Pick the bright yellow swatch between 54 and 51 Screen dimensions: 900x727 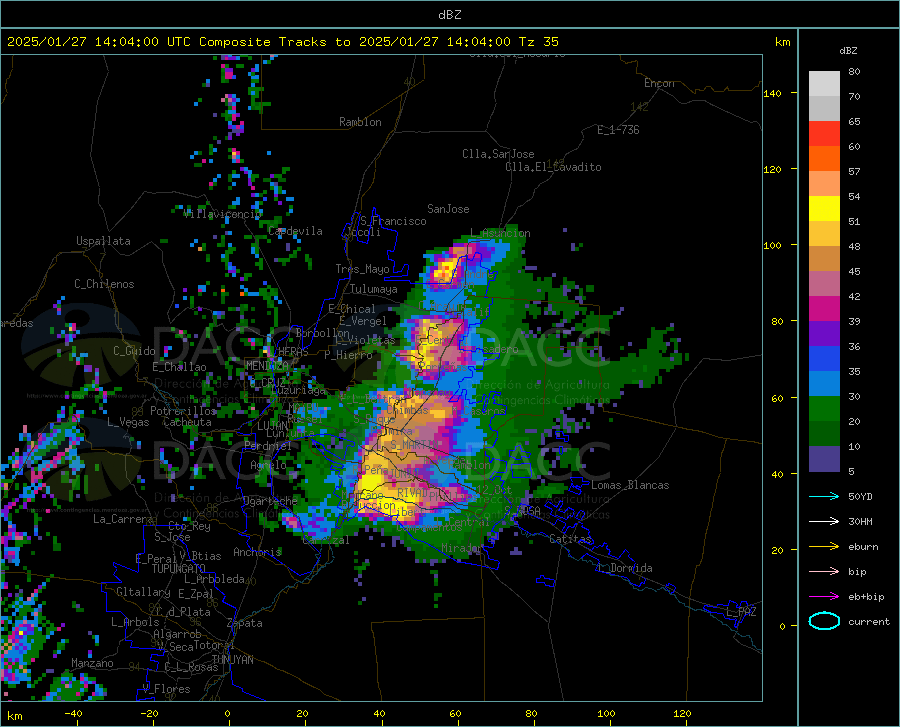point(824,209)
